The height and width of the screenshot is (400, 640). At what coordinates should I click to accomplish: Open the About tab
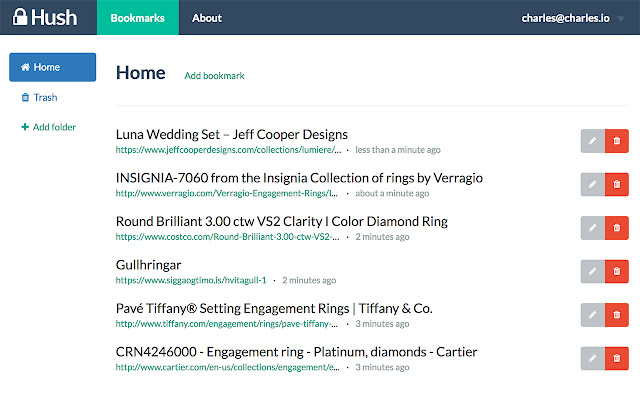[x=207, y=18]
